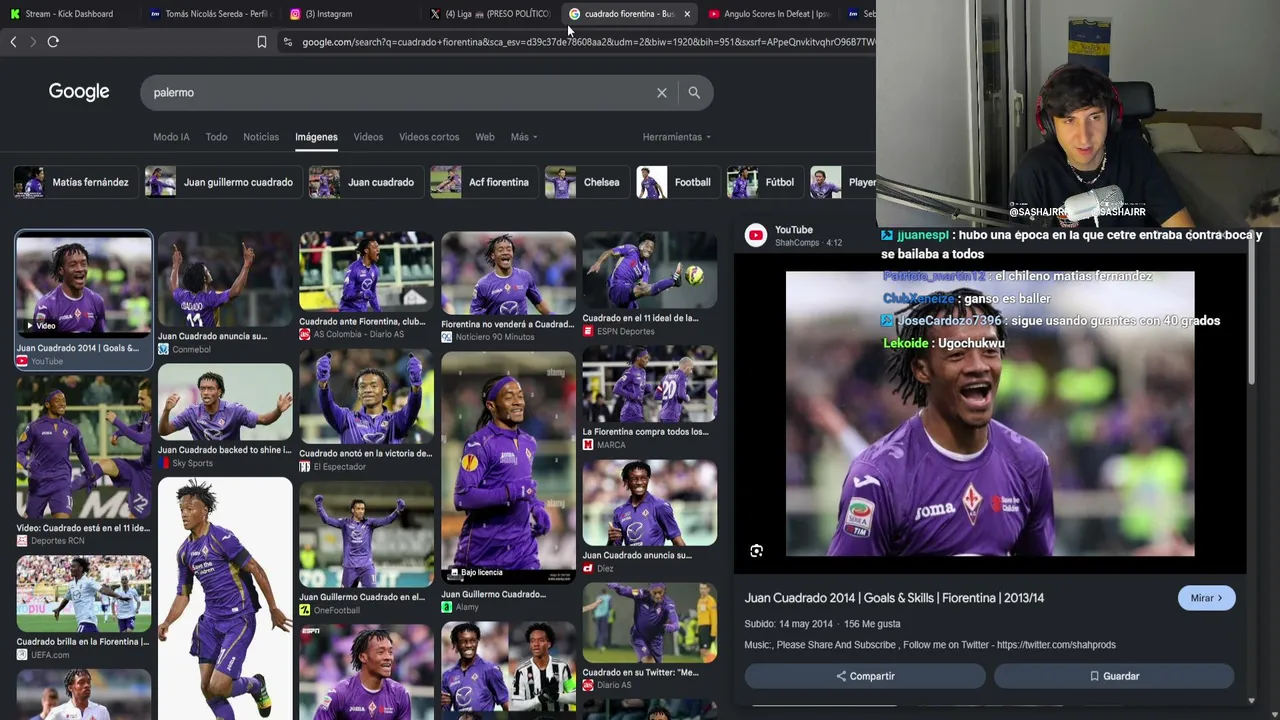Run search with the magnifier icon
Viewport: 1280px width, 720px height.
694,92
